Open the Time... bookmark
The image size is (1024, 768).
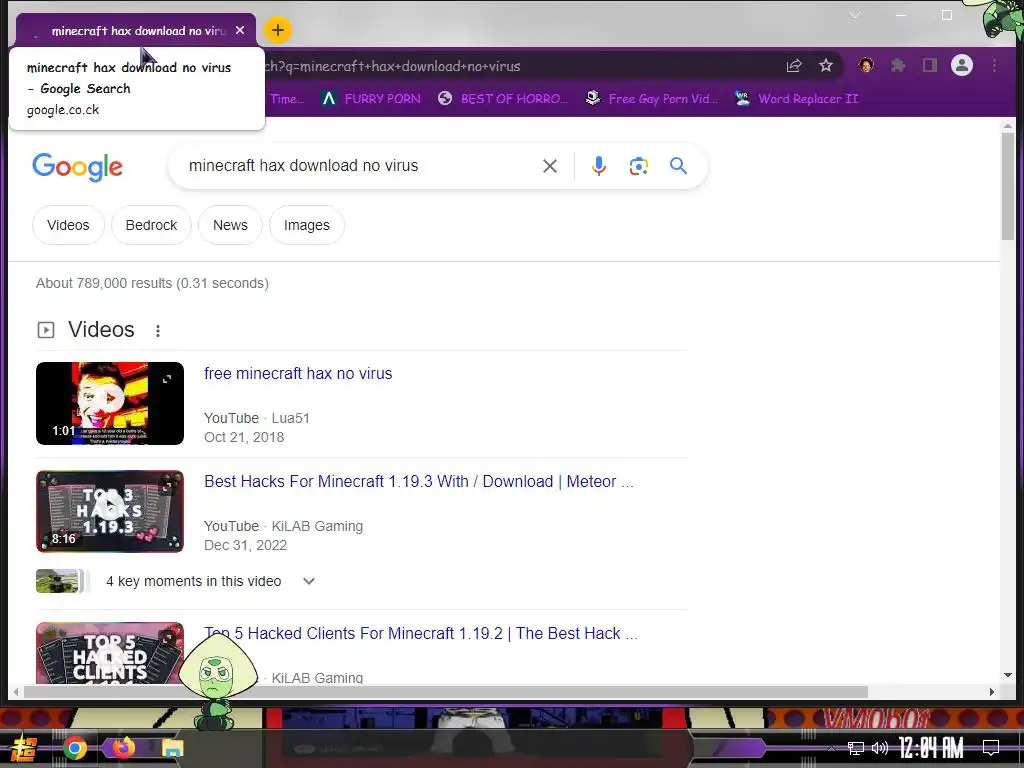click(x=287, y=99)
